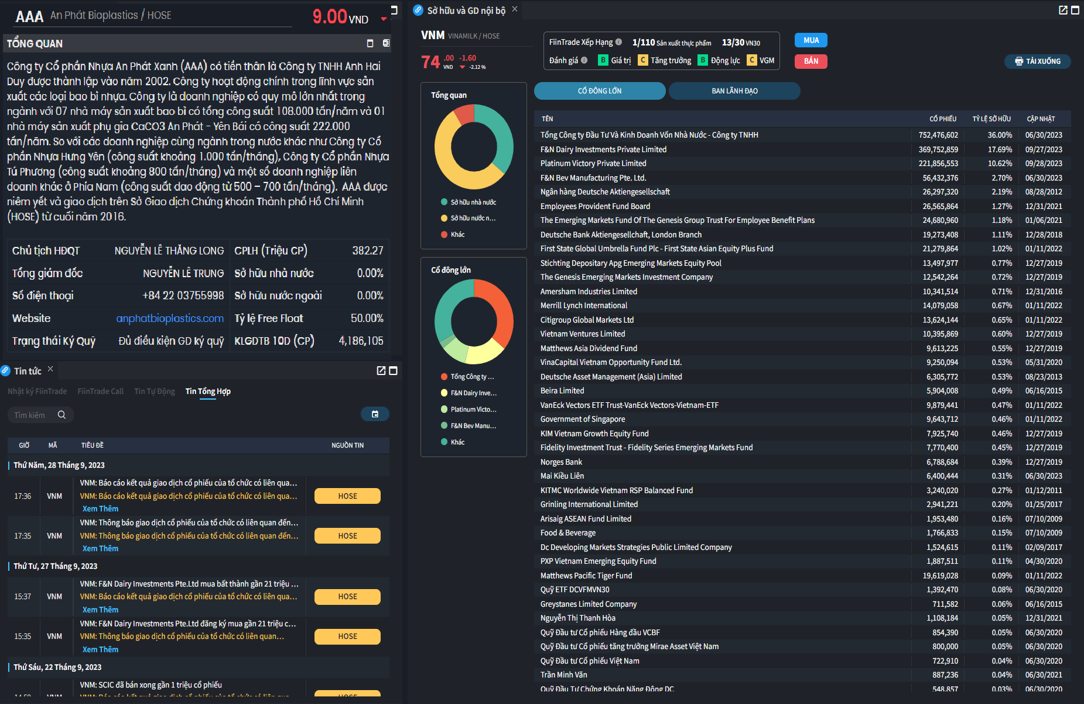
Task: Click info icon next to FiinTrade Xếp Hạng
Action: 619,42
